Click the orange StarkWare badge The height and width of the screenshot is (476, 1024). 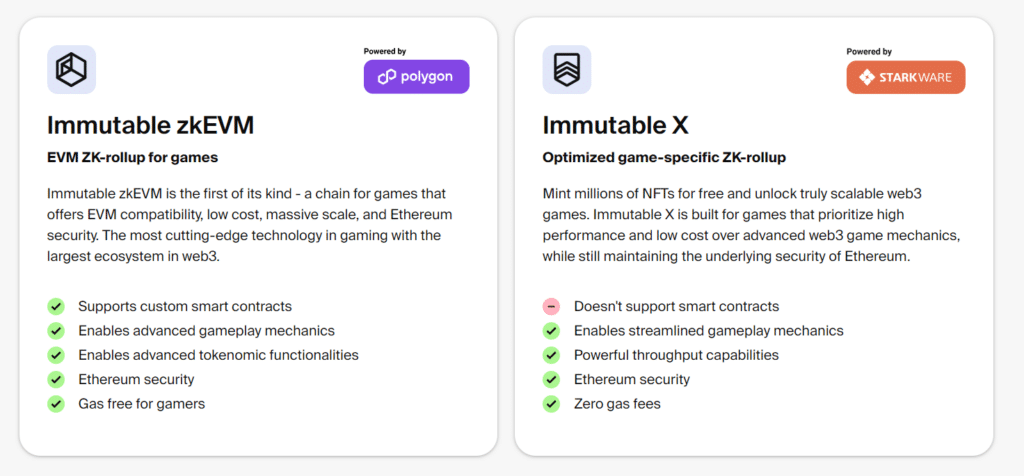click(x=905, y=77)
